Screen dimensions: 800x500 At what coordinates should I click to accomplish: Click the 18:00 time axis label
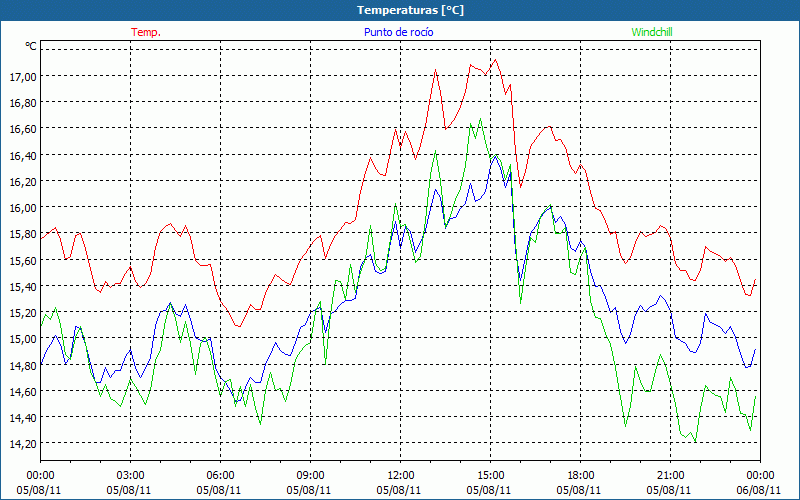(x=581, y=476)
